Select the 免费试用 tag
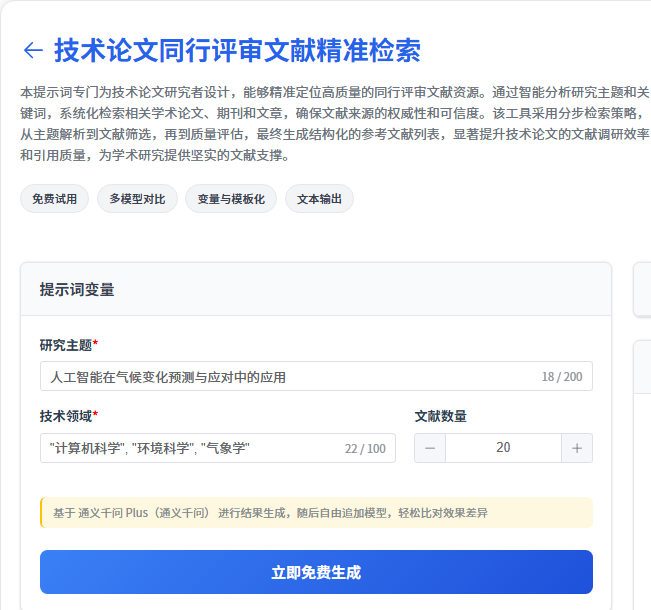Image resolution: width=651 pixels, height=610 pixels. 54,199
